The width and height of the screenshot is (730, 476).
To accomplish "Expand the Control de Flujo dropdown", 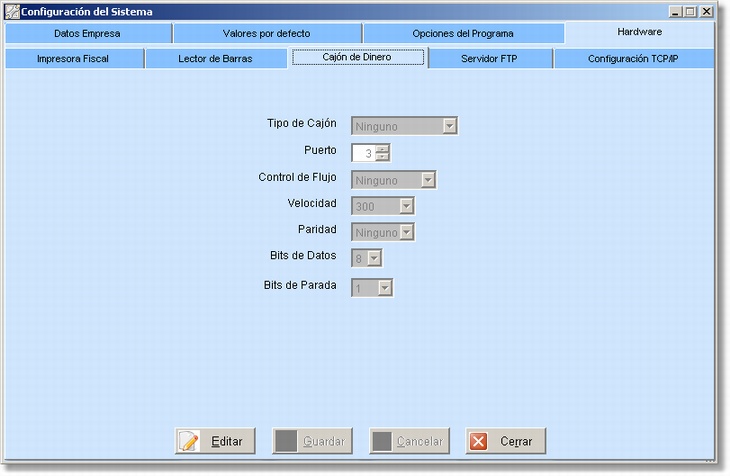I will click(x=427, y=180).
